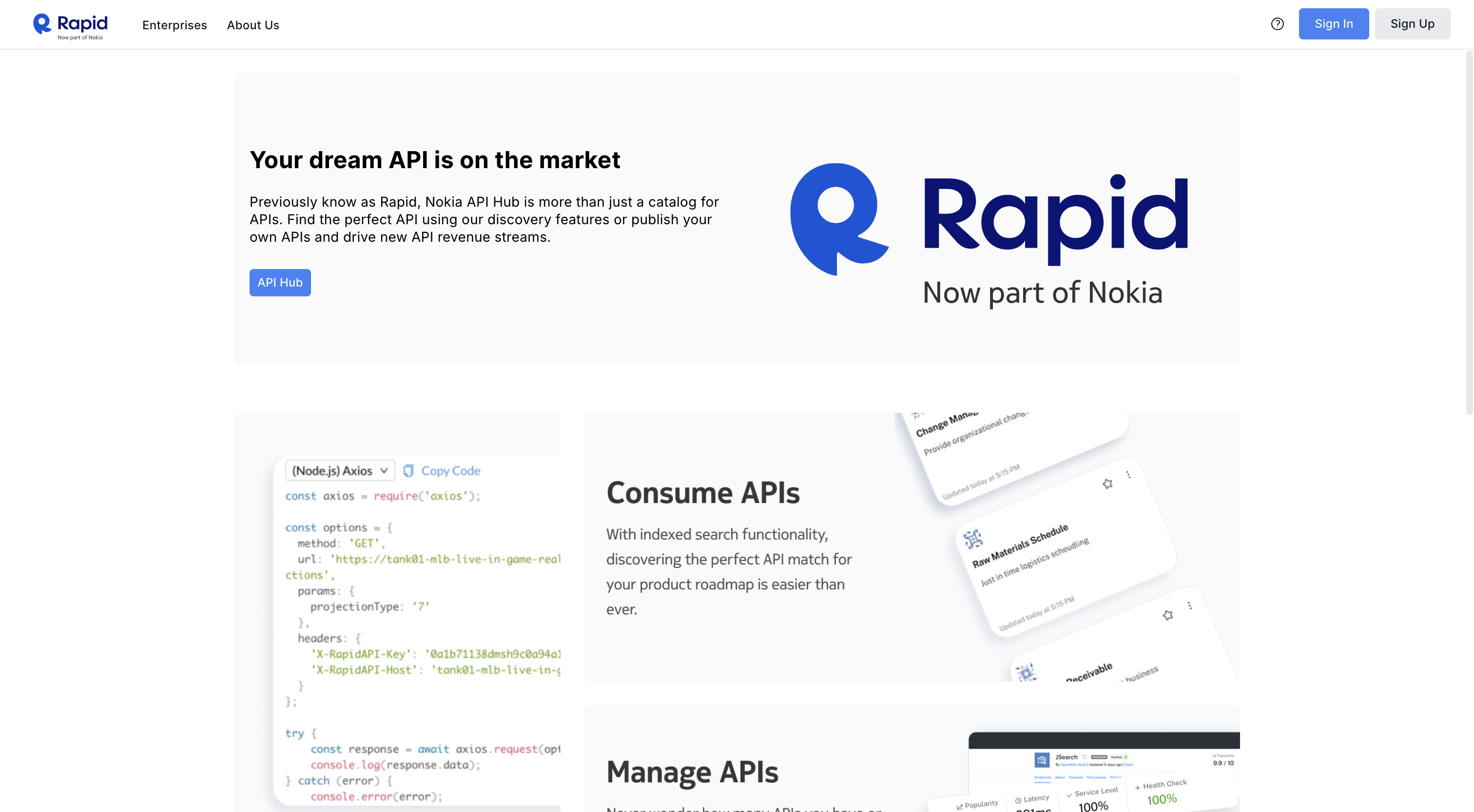Open the three-dot menu on the Receivable card

(1190, 605)
